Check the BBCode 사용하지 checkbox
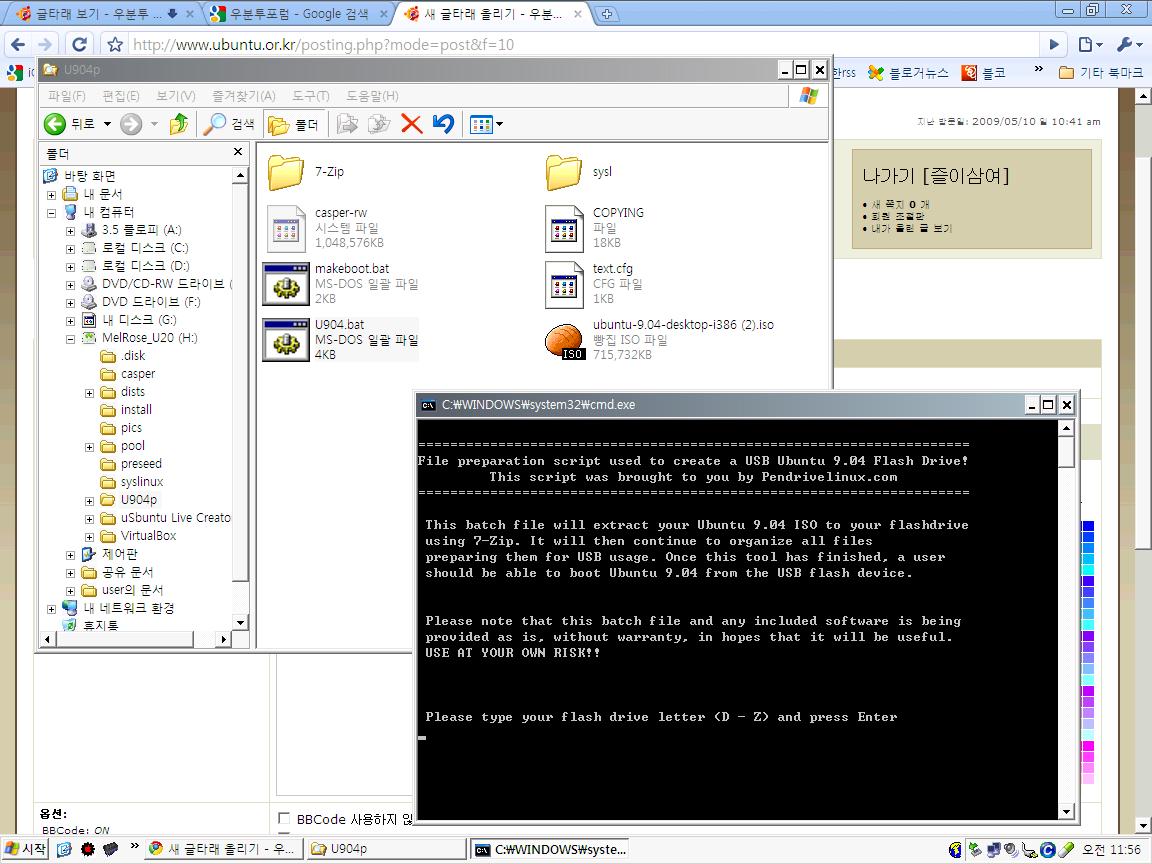Viewport: 1152px width, 864px height. tap(284, 818)
